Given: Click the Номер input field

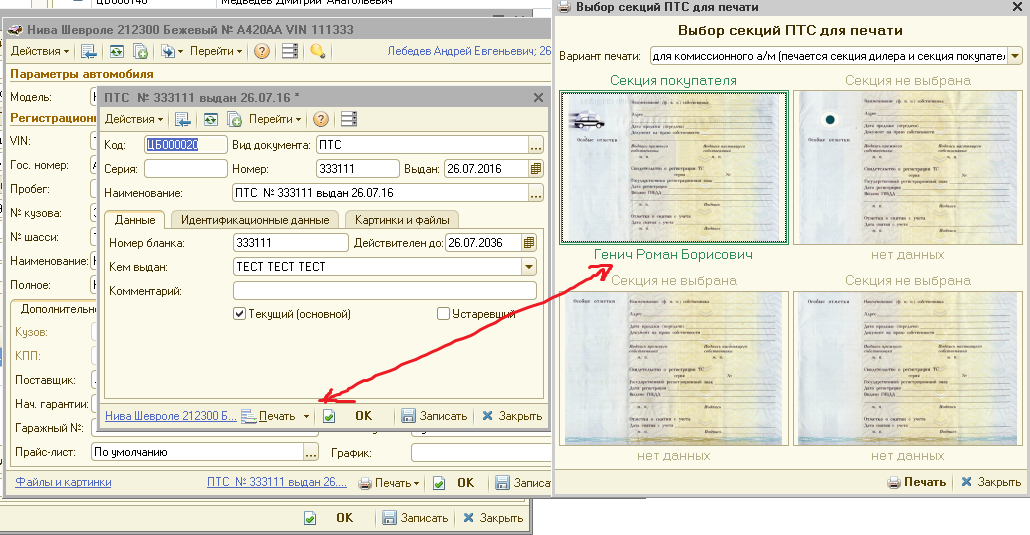Looking at the screenshot, I should pyautogui.click(x=357, y=169).
